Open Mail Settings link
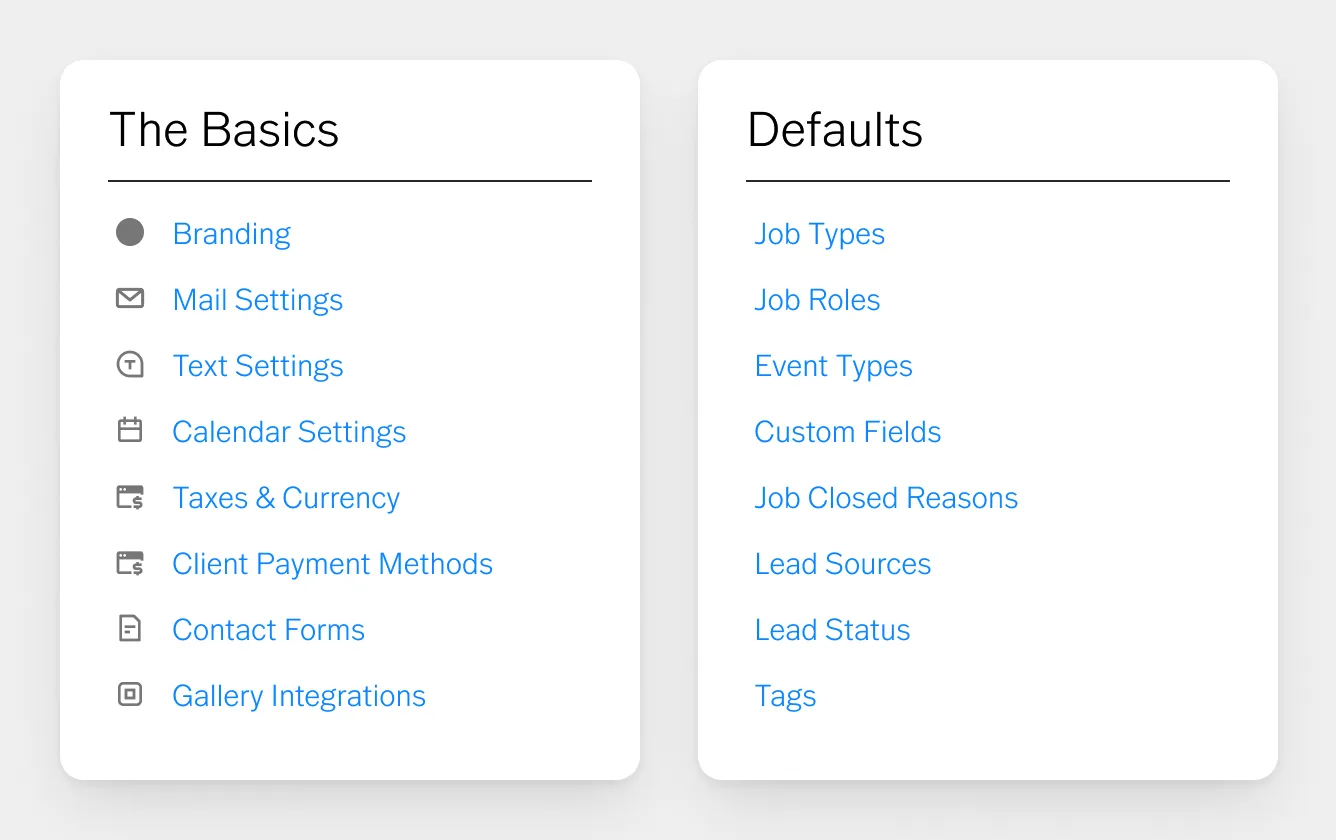The height and width of the screenshot is (840, 1336). (x=258, y=300)
